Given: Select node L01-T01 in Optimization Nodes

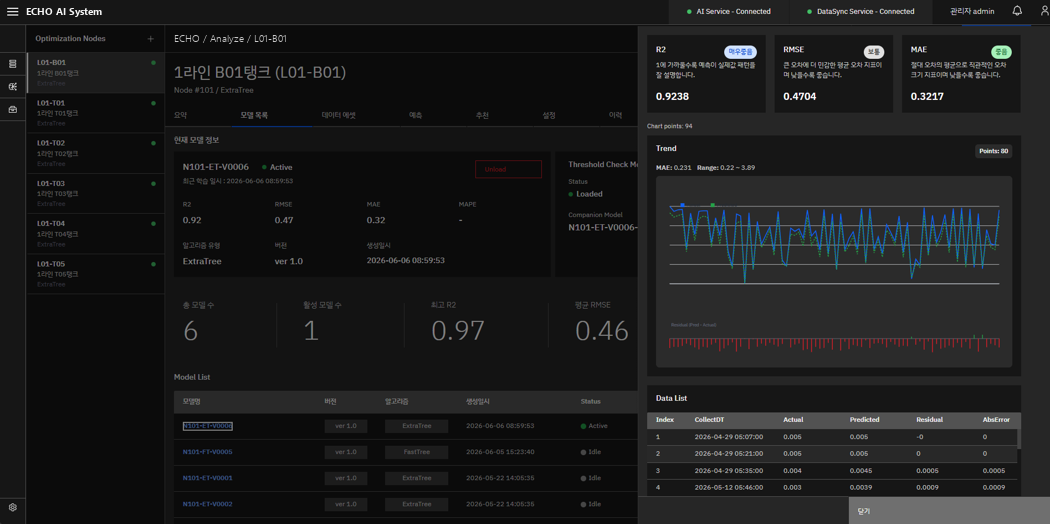Looking at the screenshot, I should tap(96, 112).
